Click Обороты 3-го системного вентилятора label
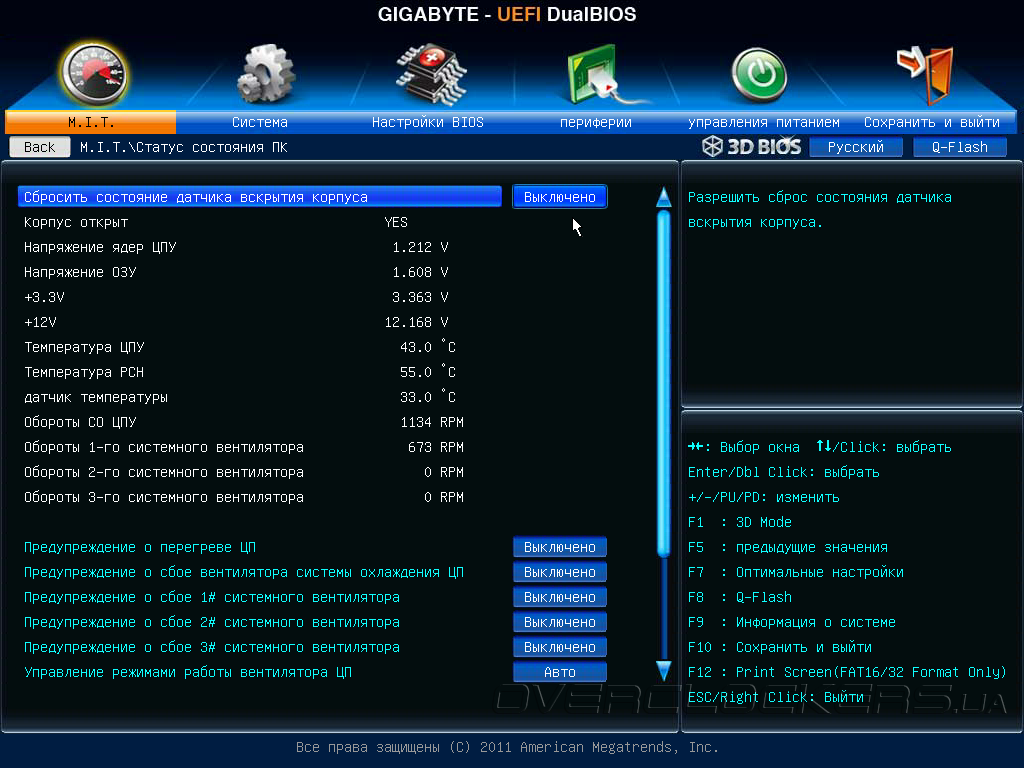 (x=164, y=497)
